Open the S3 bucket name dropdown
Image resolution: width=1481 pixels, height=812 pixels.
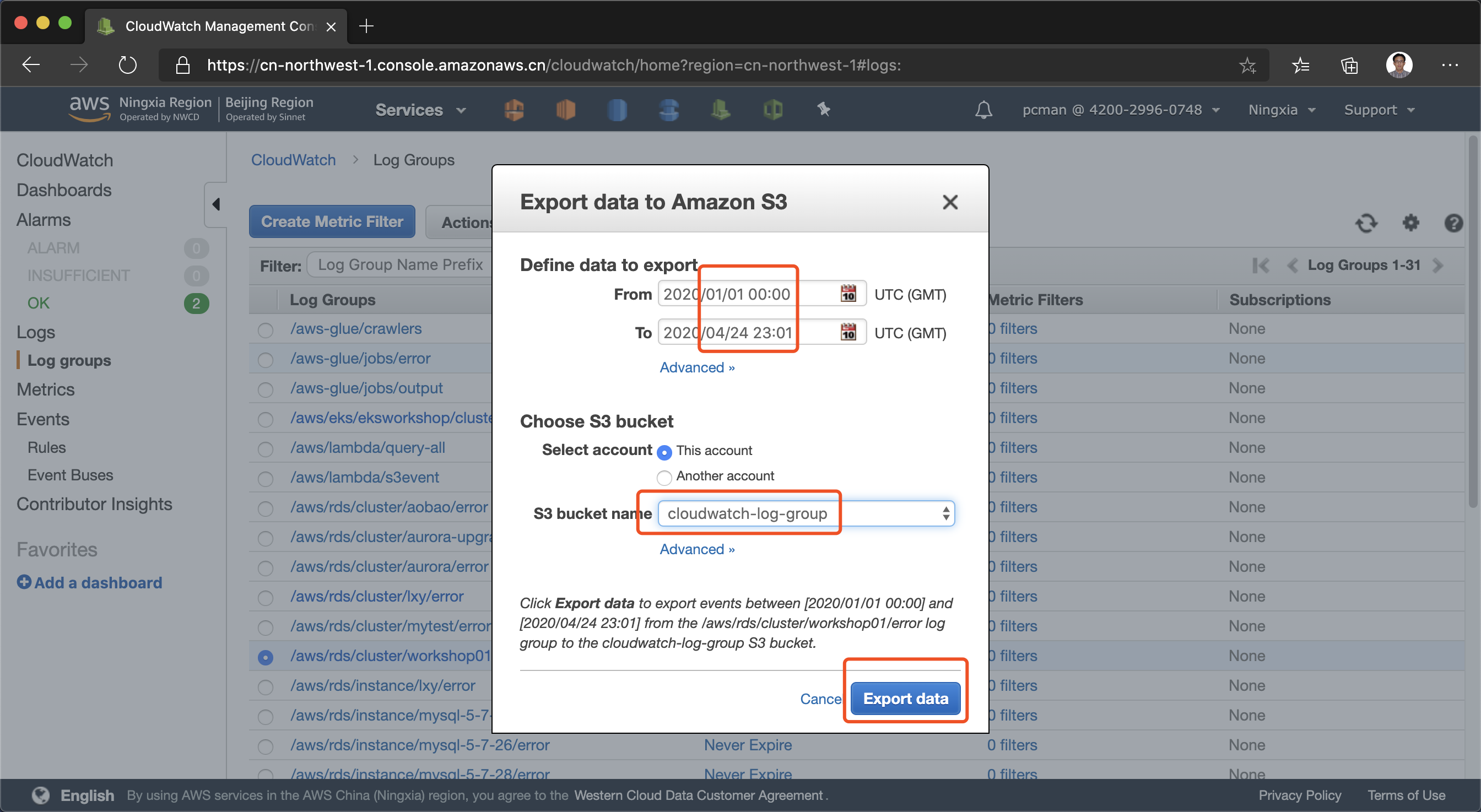click(806, 513)
